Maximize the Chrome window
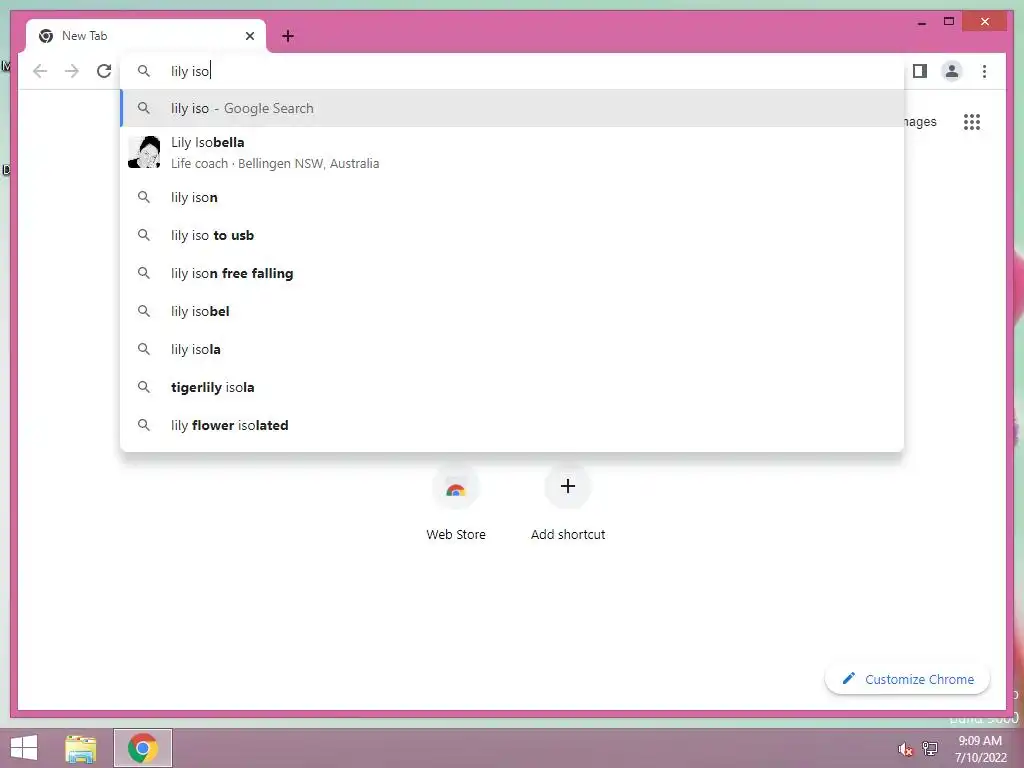Screen dimensions: 1024x768 click(x=949, y=22)
